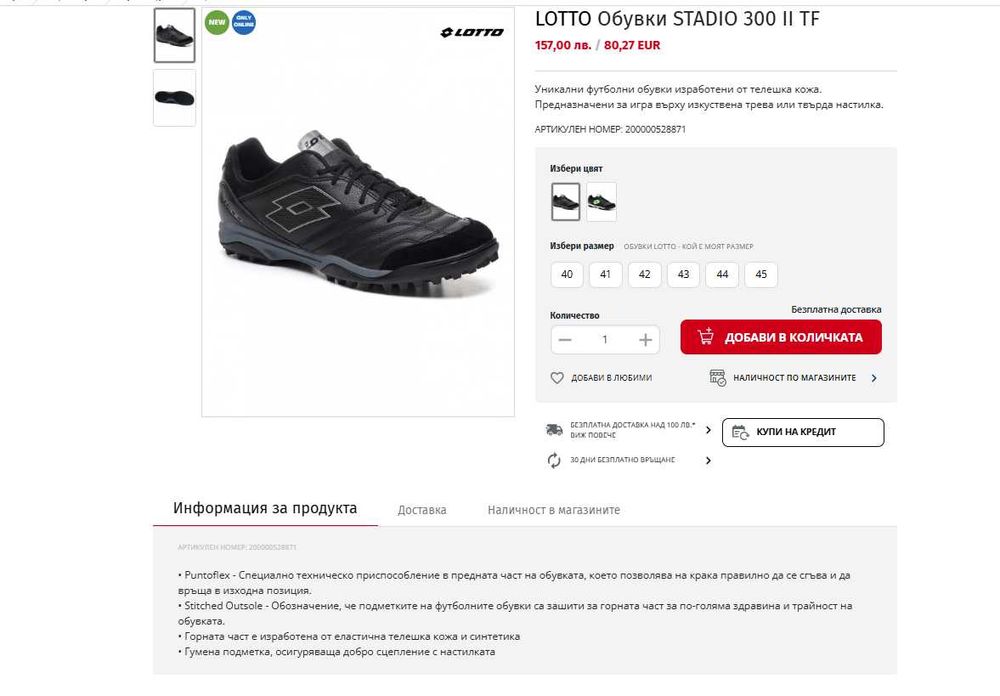
Task: Open availability by stores chevron
Action: click(x=874, y=378)
